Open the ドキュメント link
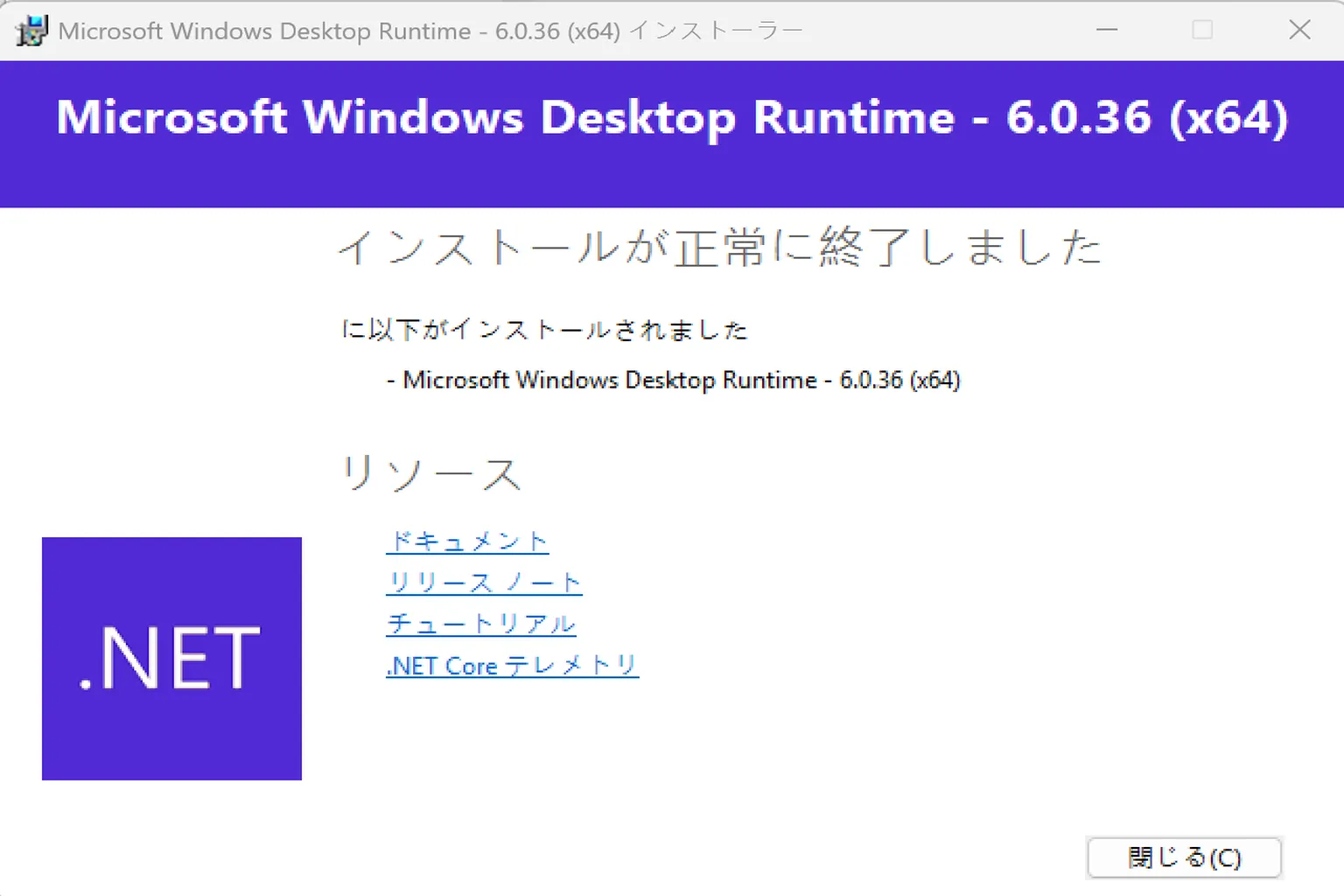The height and width of the screenshot is (896, 1344). (467, 542)
